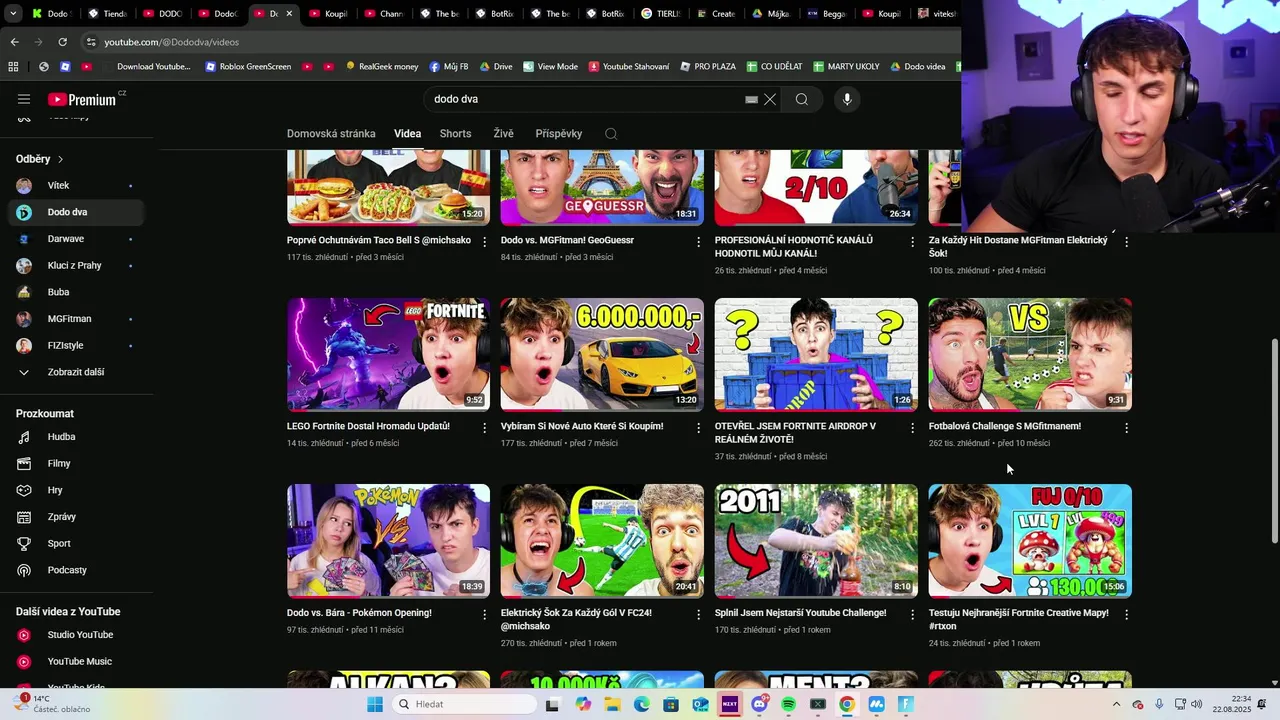Reload the page in Chrome

[x=62, y=42]
